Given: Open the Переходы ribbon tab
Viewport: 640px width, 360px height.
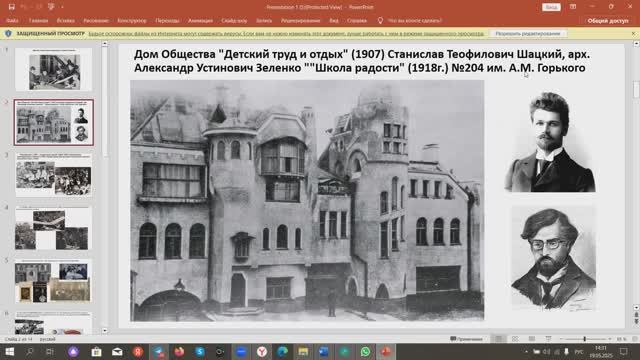Looking at the screenshot, I should [167, 20].
